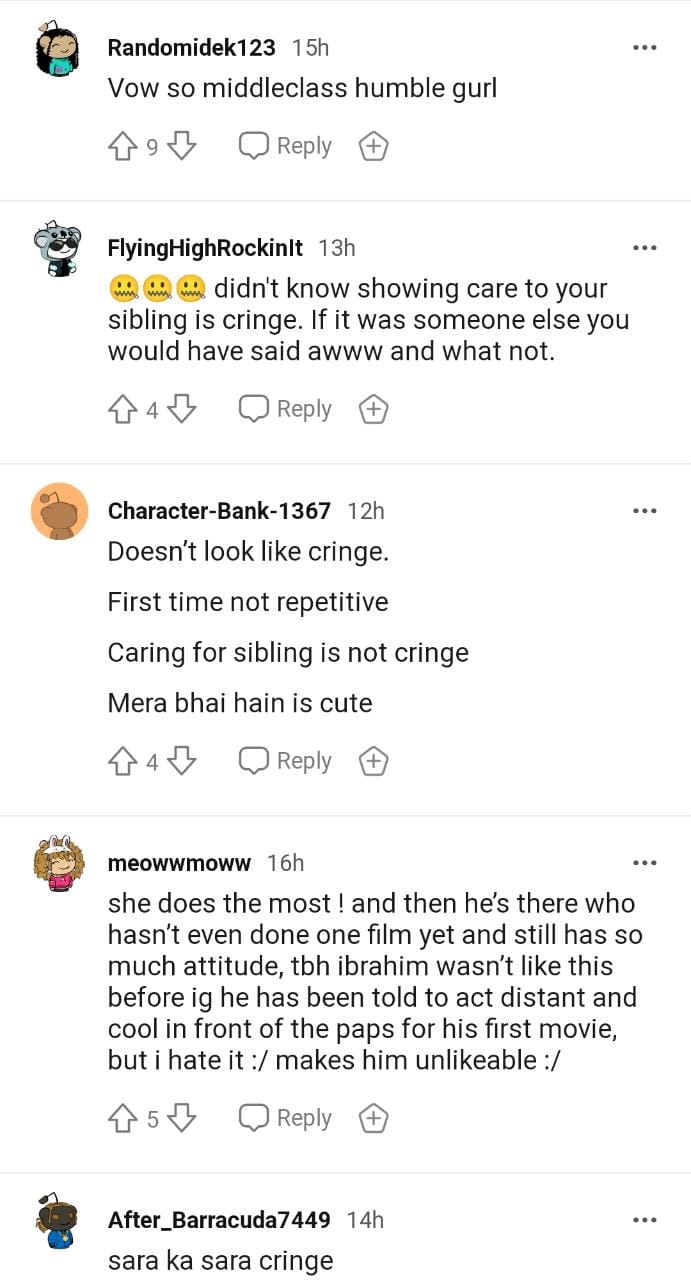Upvote meowwmoww's comment
Viewport: 691px width, 1280px height.
[121, 1119]
